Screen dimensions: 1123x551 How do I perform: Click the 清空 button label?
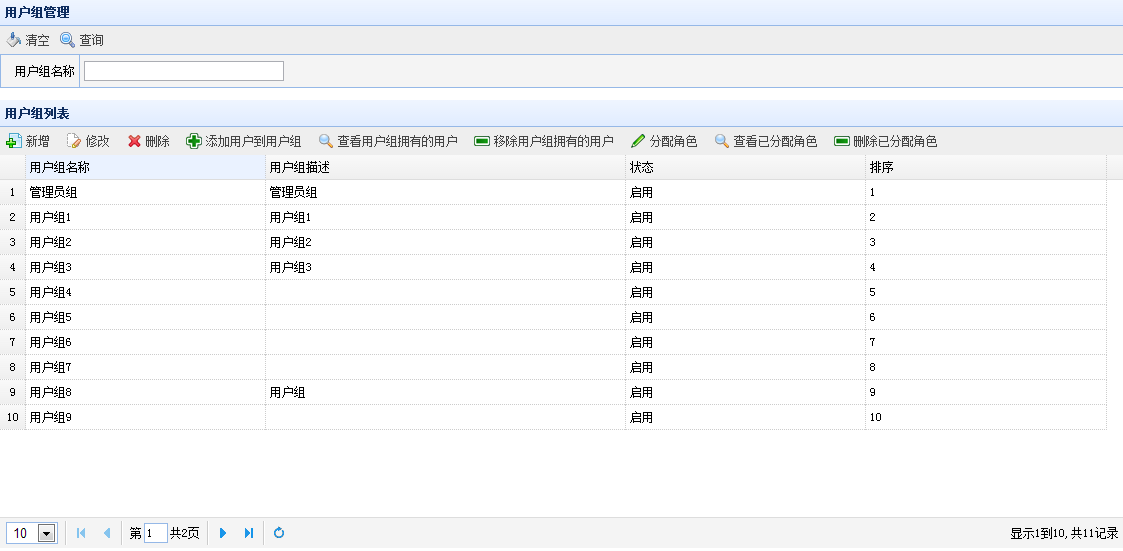37,40
